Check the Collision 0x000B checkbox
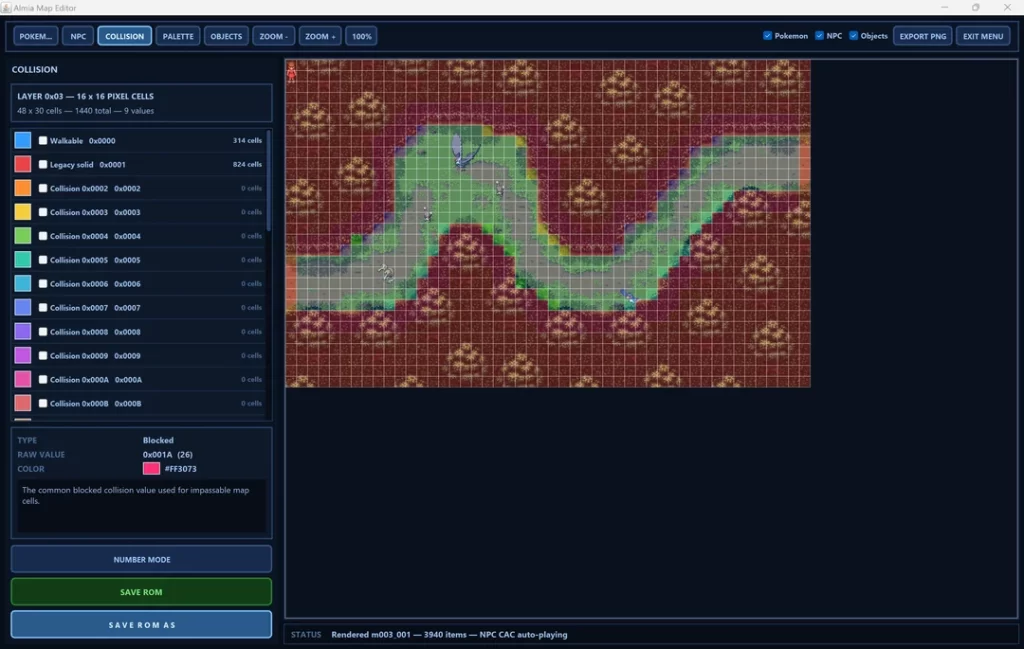Screen dimensions: 1024x649 43,404
